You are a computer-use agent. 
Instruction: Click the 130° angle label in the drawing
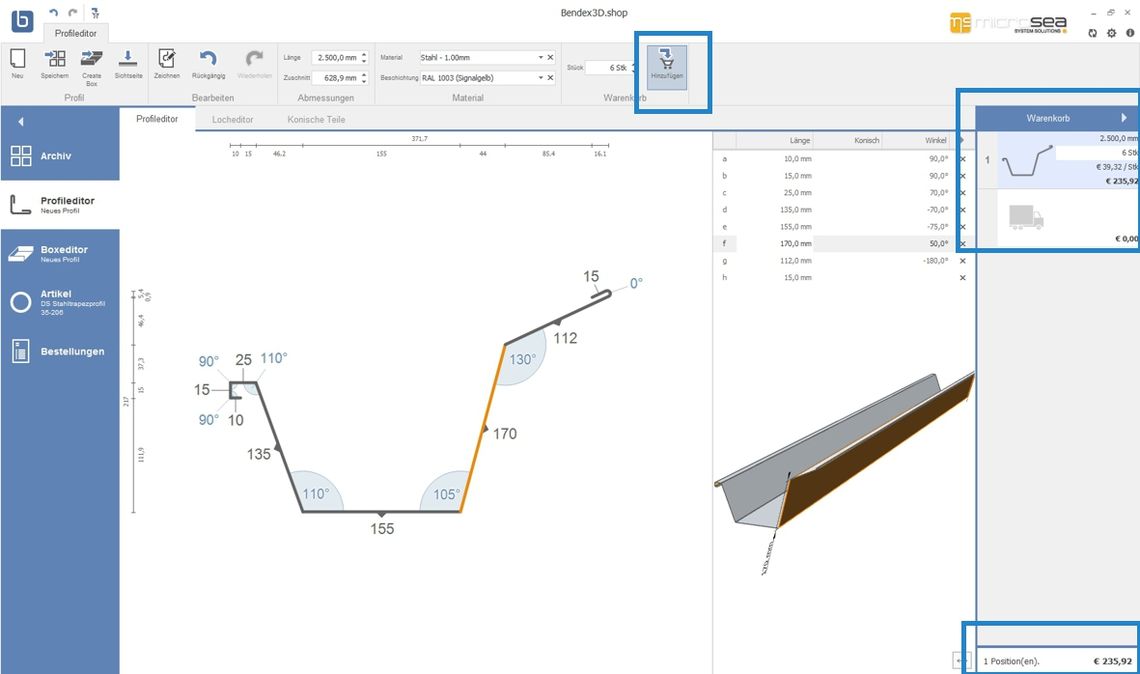[522, 359]
